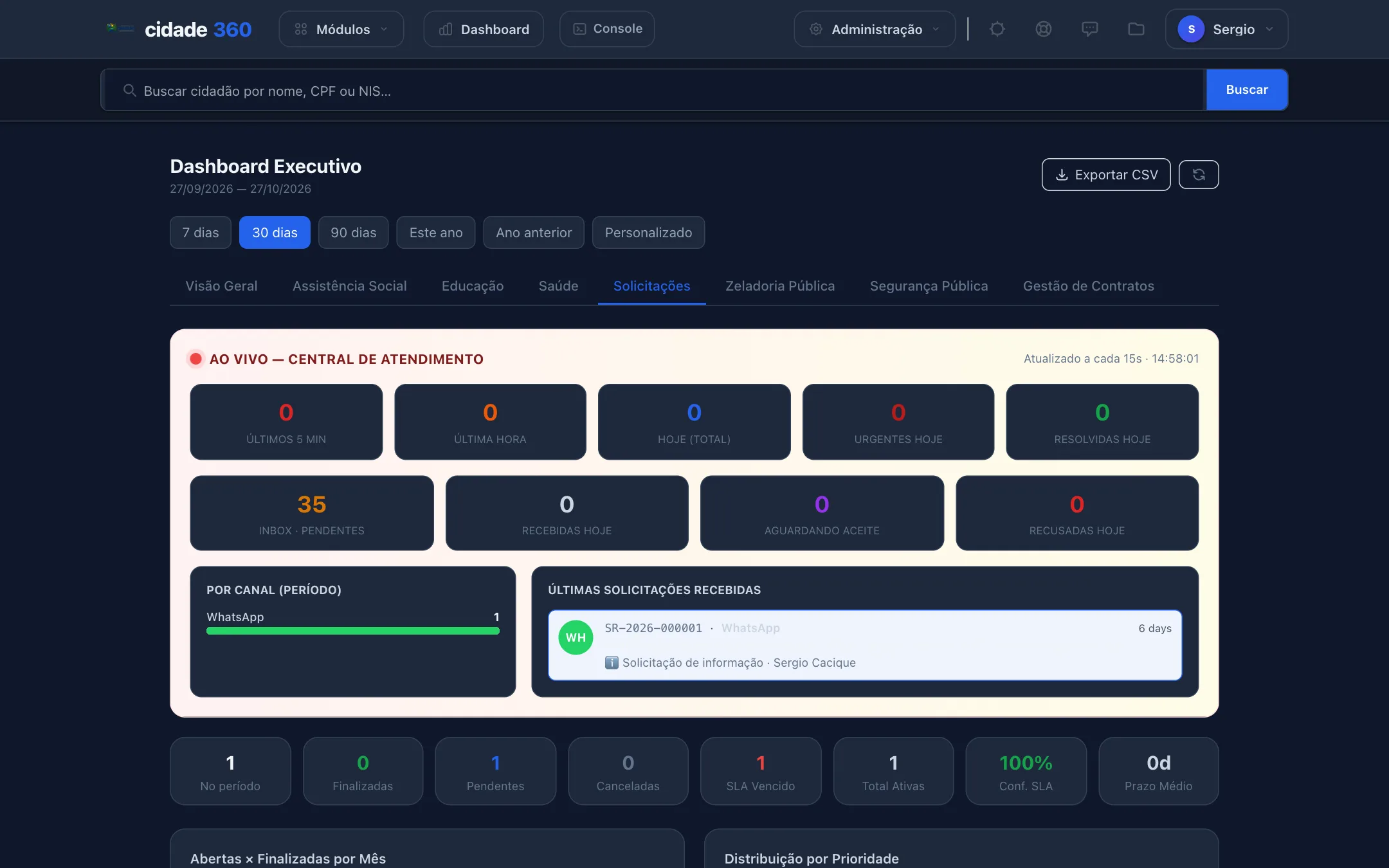Open the chat messages icon
1389x868 pixels.
point(1090,29)
